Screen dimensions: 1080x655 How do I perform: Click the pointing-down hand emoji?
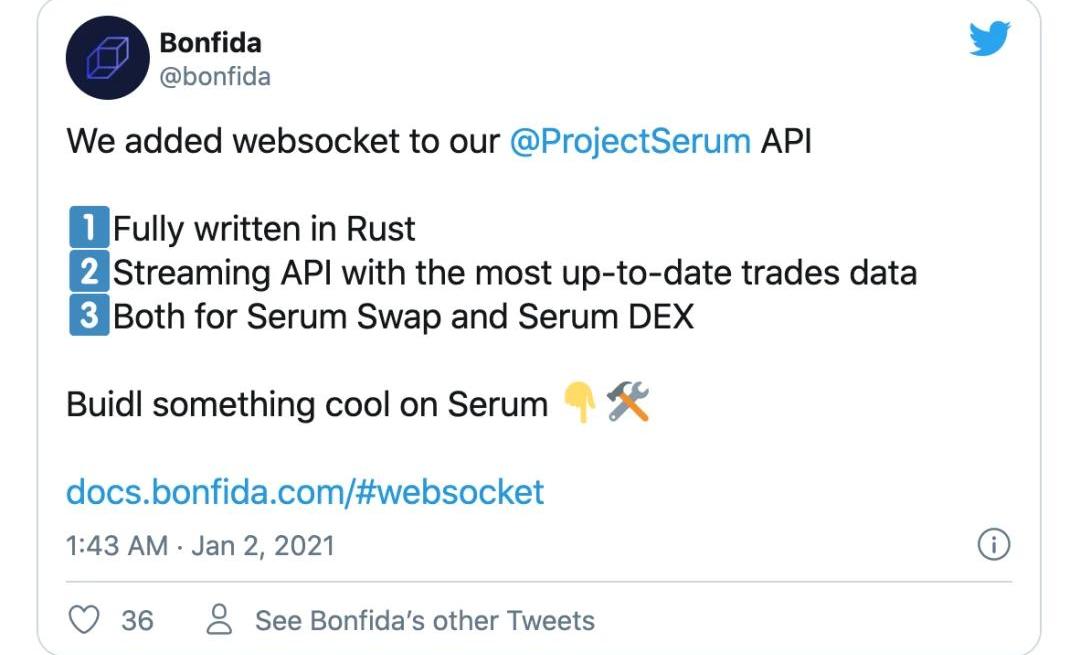[580, 404]
